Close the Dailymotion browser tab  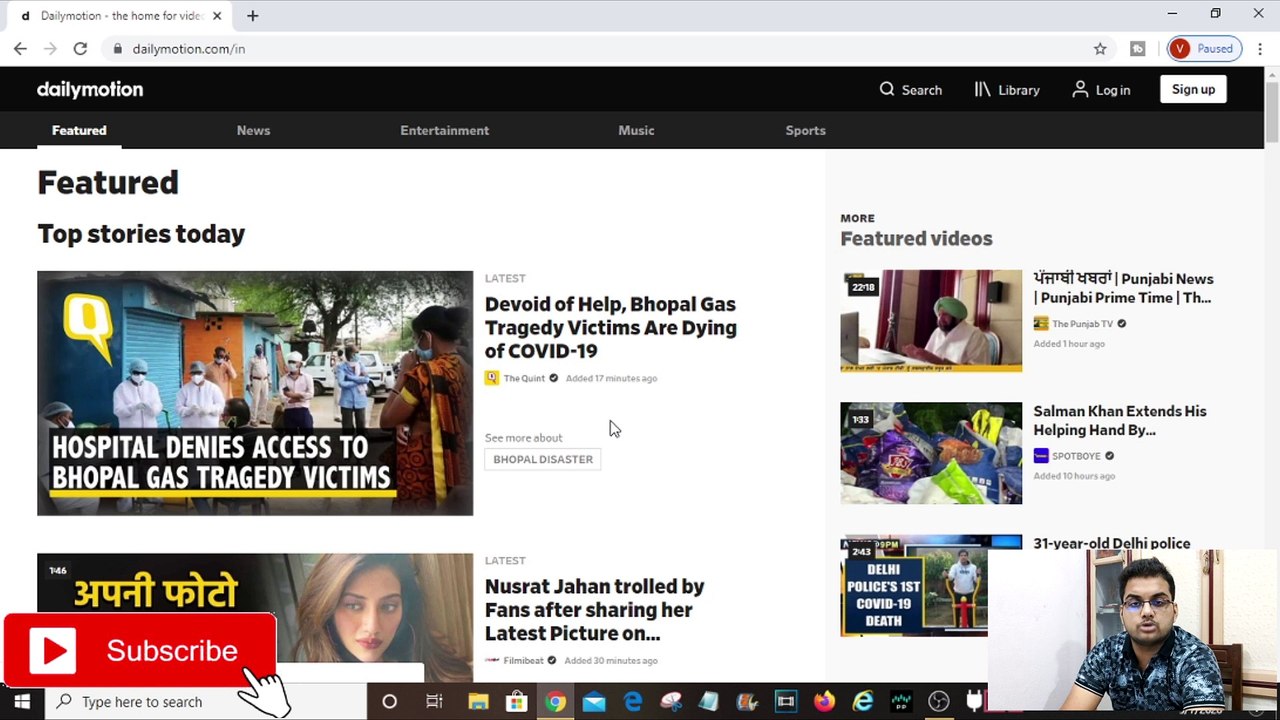point(217,16)
